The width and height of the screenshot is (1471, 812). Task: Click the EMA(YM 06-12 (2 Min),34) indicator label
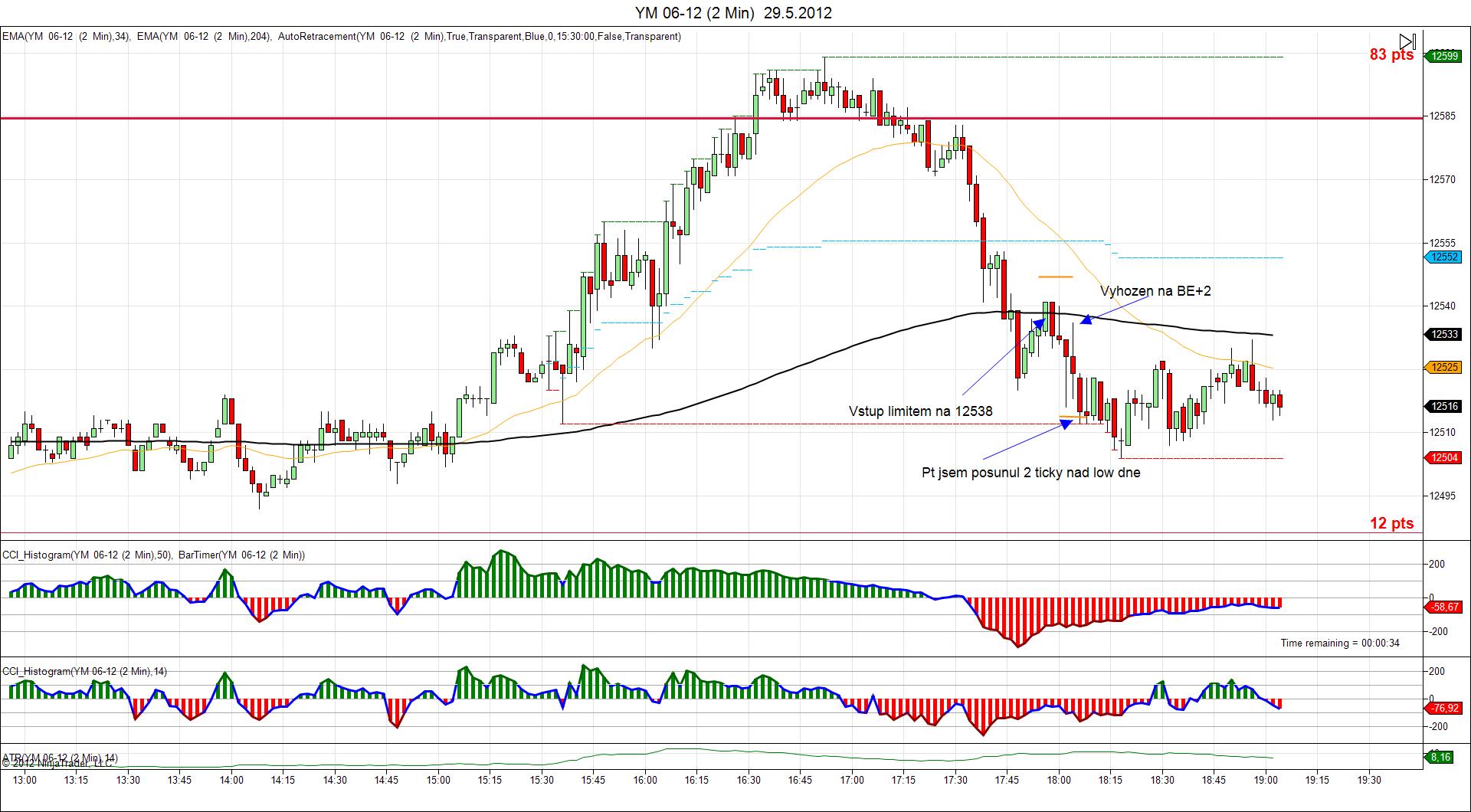[x=66, y=36]
